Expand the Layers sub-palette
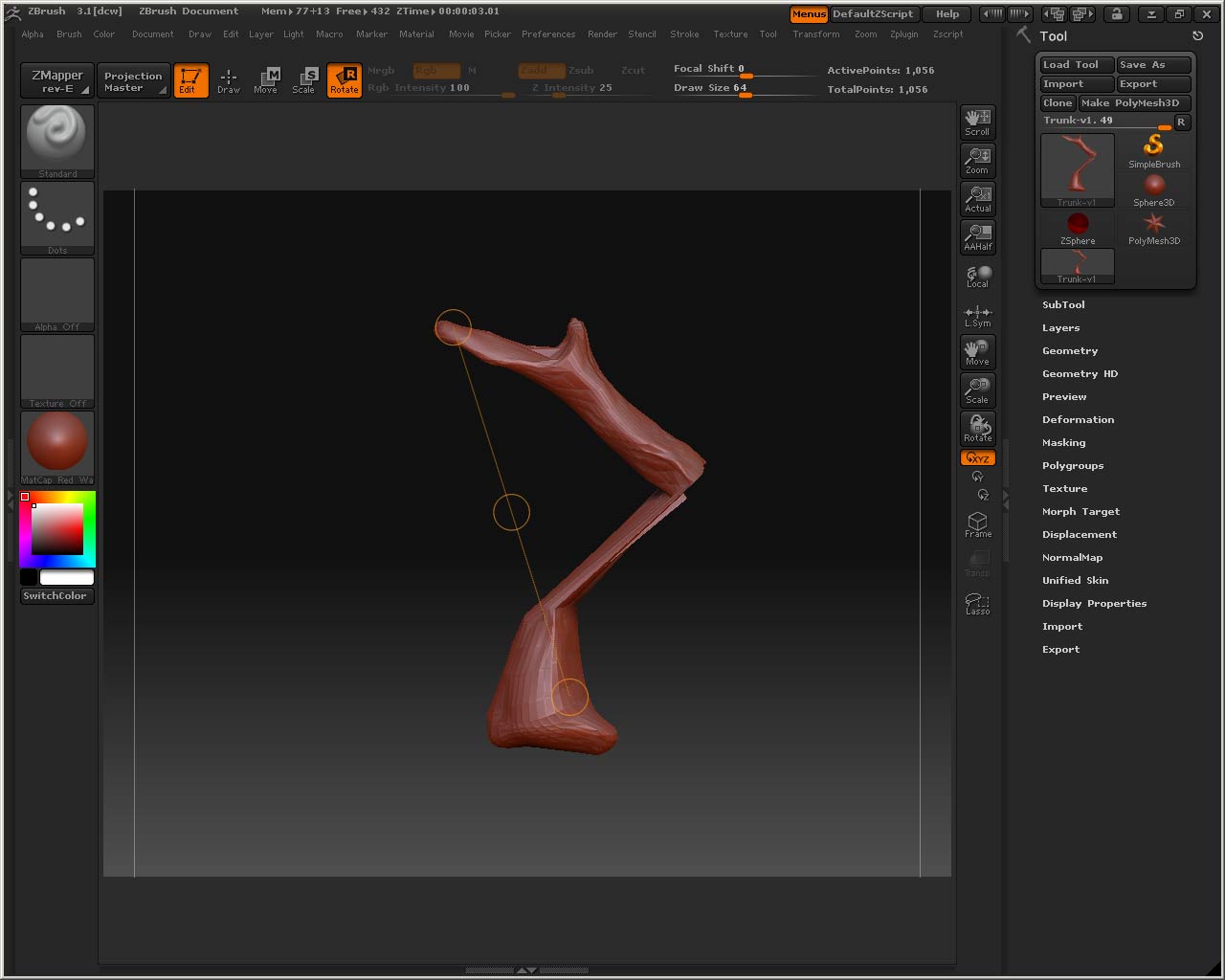Screen dimensions: 1225x980 [1060, 327]
